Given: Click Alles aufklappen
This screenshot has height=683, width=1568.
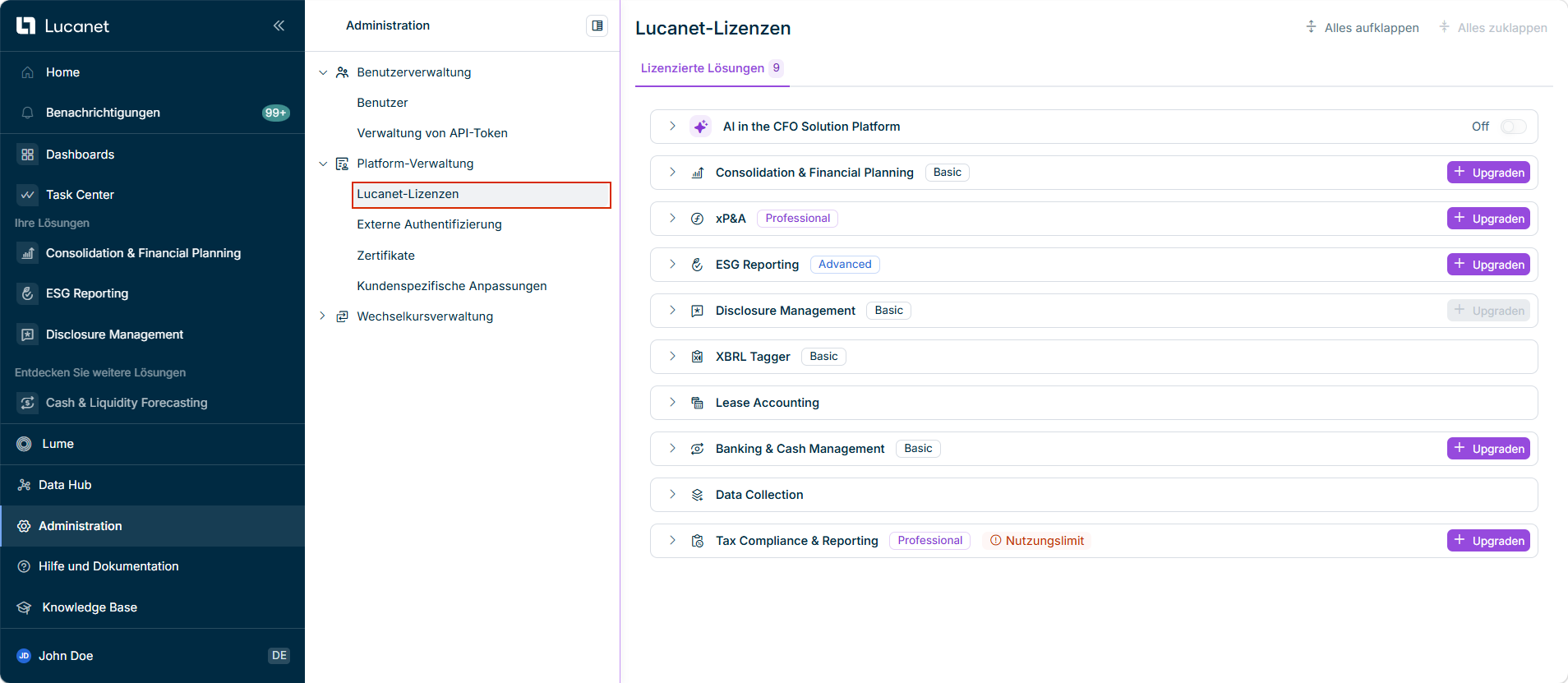Looking at the screenshot, I should click(1363, 28).
